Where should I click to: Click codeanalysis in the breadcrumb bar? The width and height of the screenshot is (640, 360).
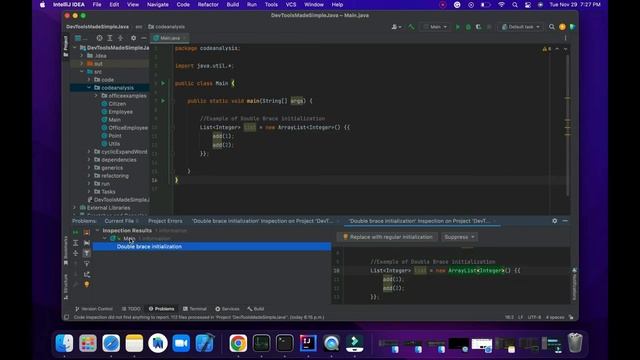167,27
